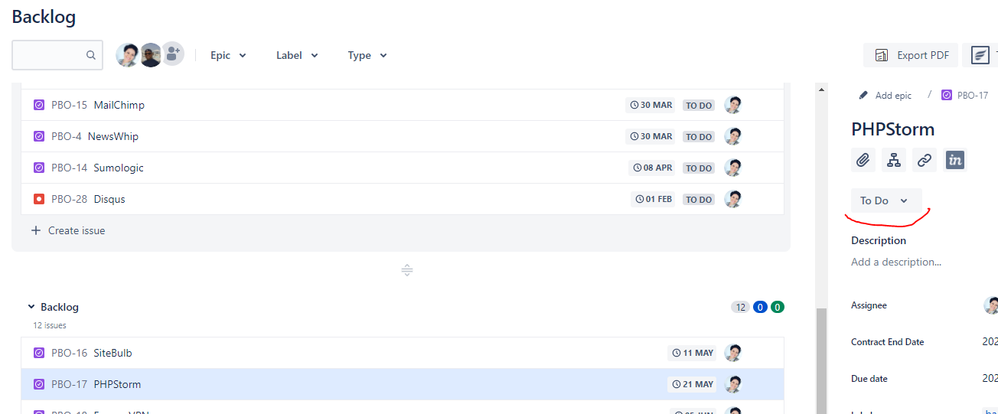Image resolution: width=998 pixels, height=414 pixels.
Task: Click assignee avatar on SiteBulb row
Action: [x=733, y=353]
